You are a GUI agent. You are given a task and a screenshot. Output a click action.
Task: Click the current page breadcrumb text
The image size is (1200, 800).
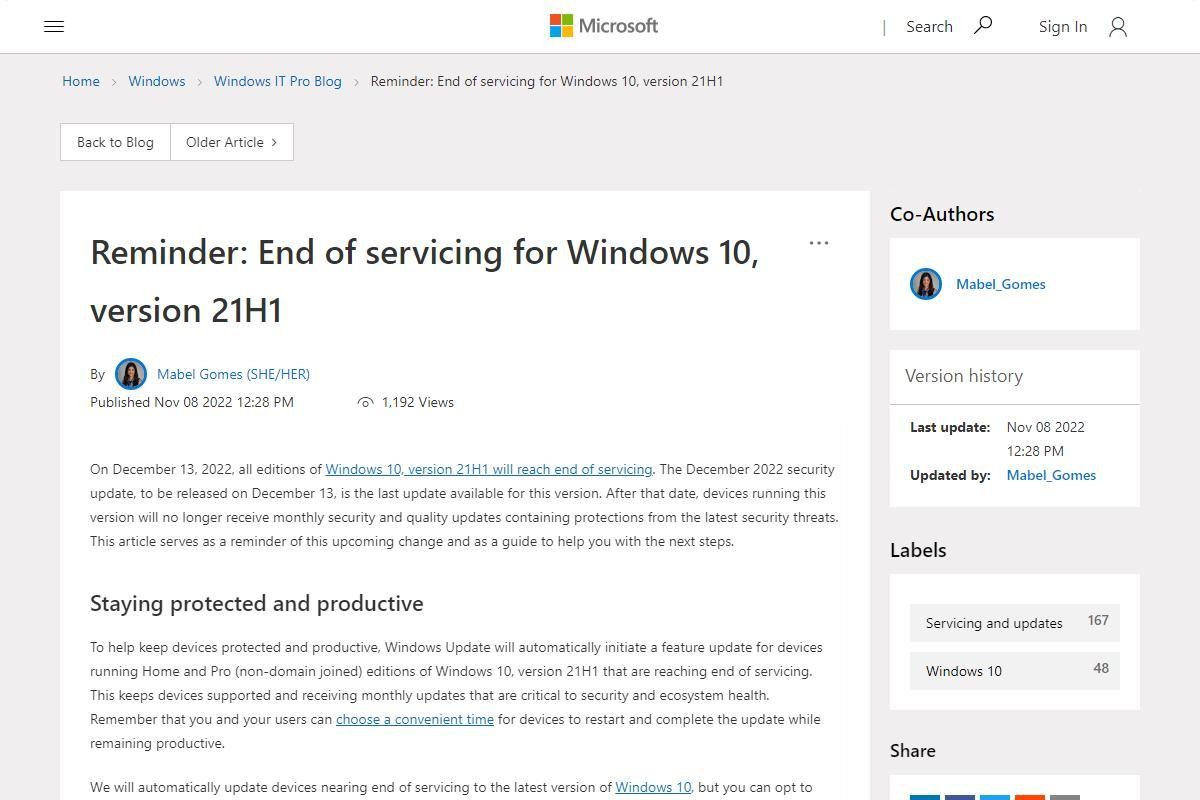[547, 81]
